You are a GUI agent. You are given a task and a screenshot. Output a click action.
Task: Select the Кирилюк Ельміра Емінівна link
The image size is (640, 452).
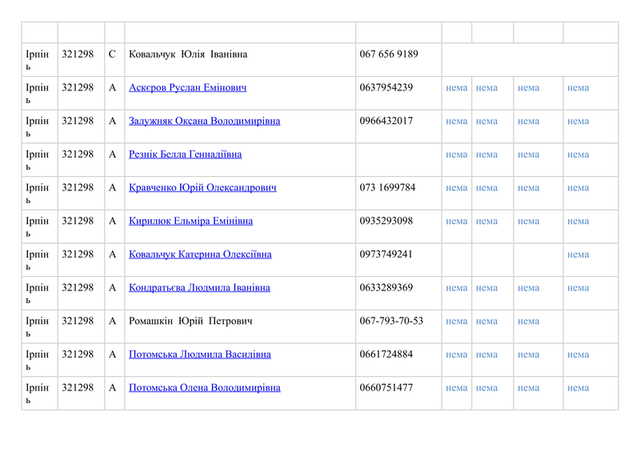click(x=190, y=221)
